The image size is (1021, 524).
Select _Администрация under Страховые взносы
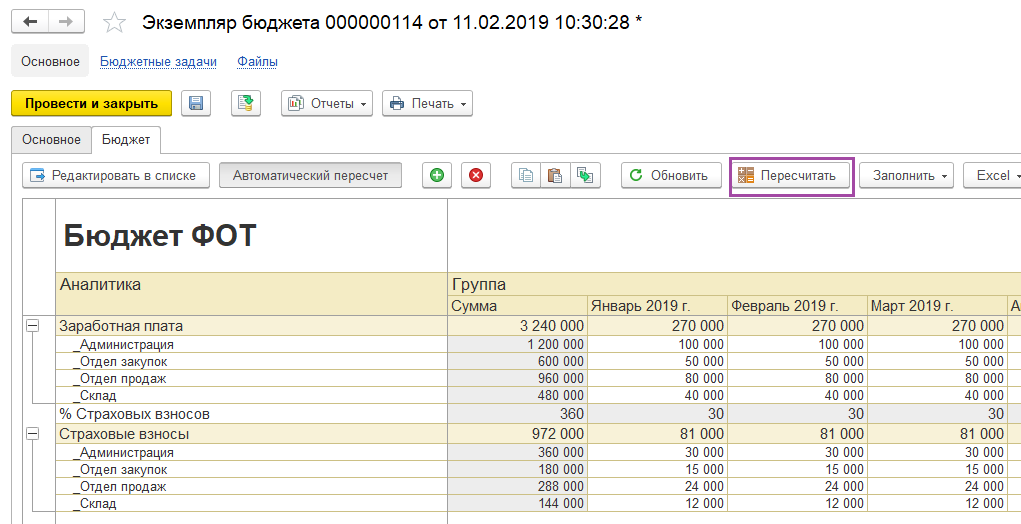coord(252,452)
